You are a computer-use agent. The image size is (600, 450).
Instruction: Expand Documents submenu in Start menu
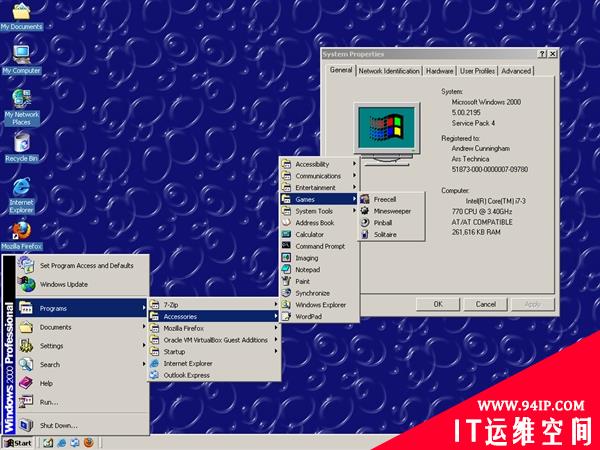[x=82, y=327]
